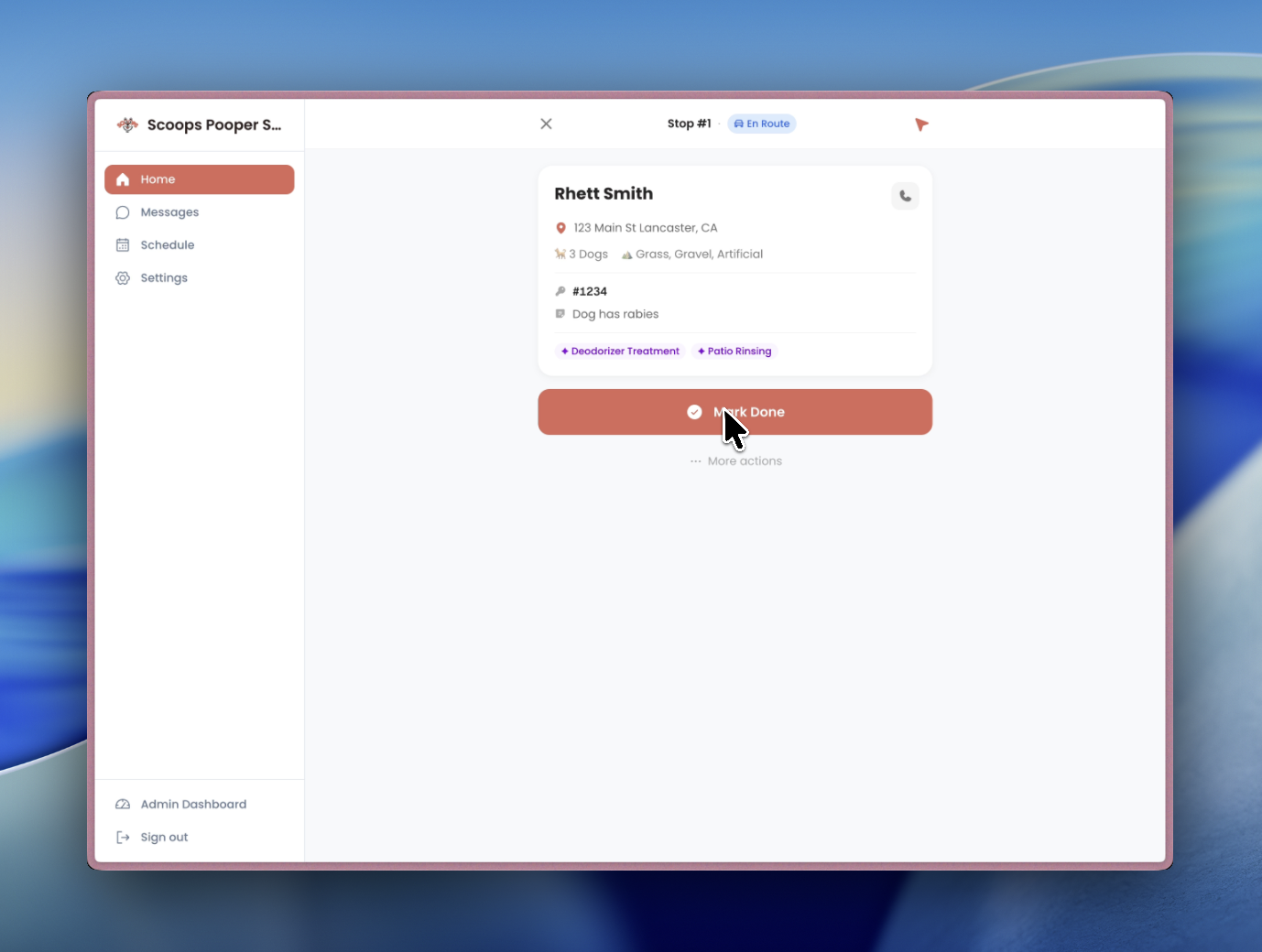Select the Messages chat bubble icon
The height and width of the screenshot is (952, 1262).
[123, 212]
